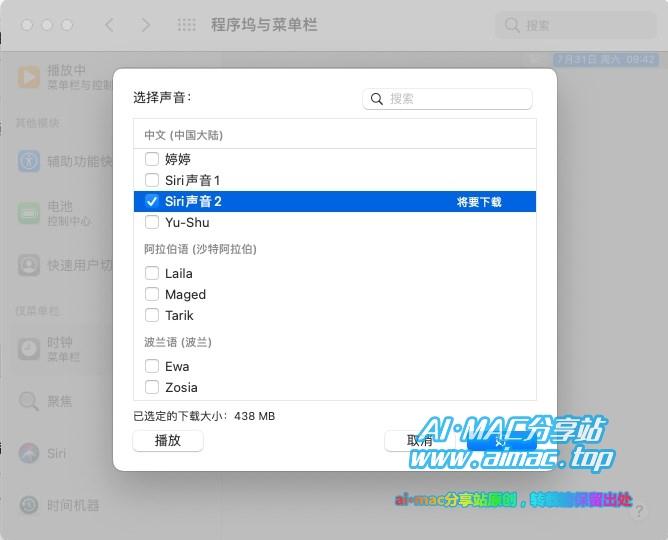Open the 快速用户切换 user icon
The height and width of the screenshot is (540, 668).
(x=29, y=265)
